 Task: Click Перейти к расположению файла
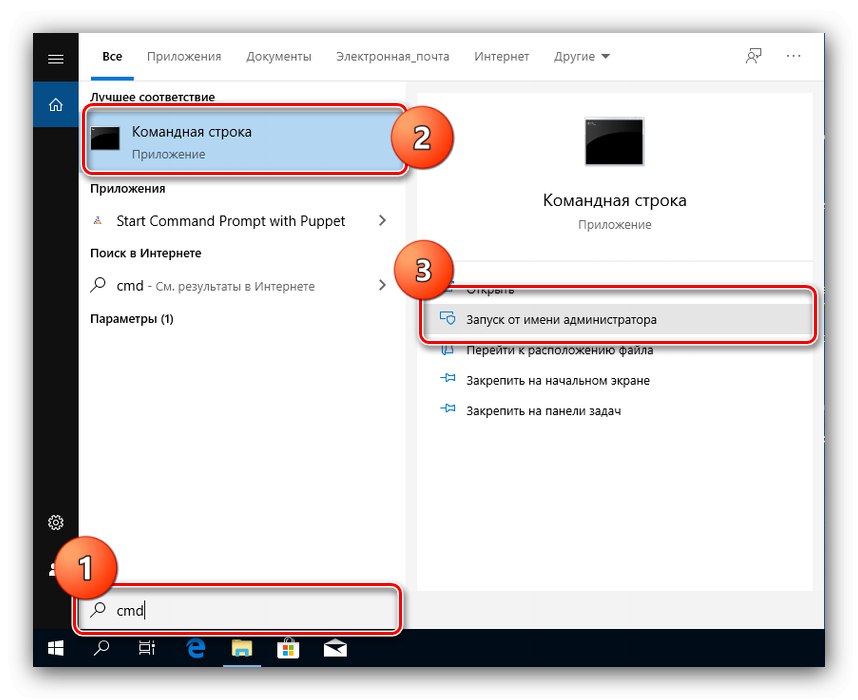click(x=559, y=350)
